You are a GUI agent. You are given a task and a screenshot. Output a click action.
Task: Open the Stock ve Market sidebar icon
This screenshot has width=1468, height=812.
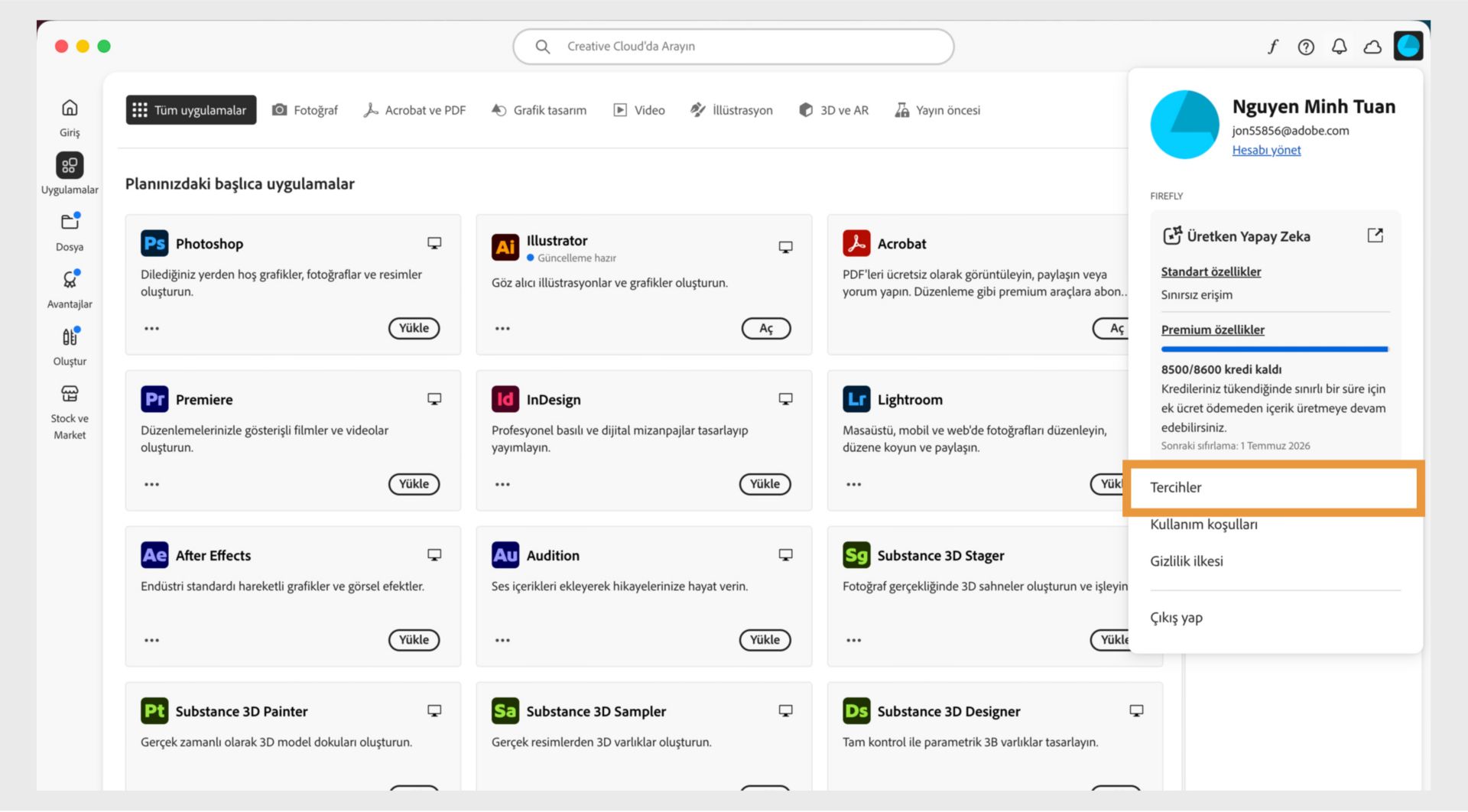[x=70, y=394]
